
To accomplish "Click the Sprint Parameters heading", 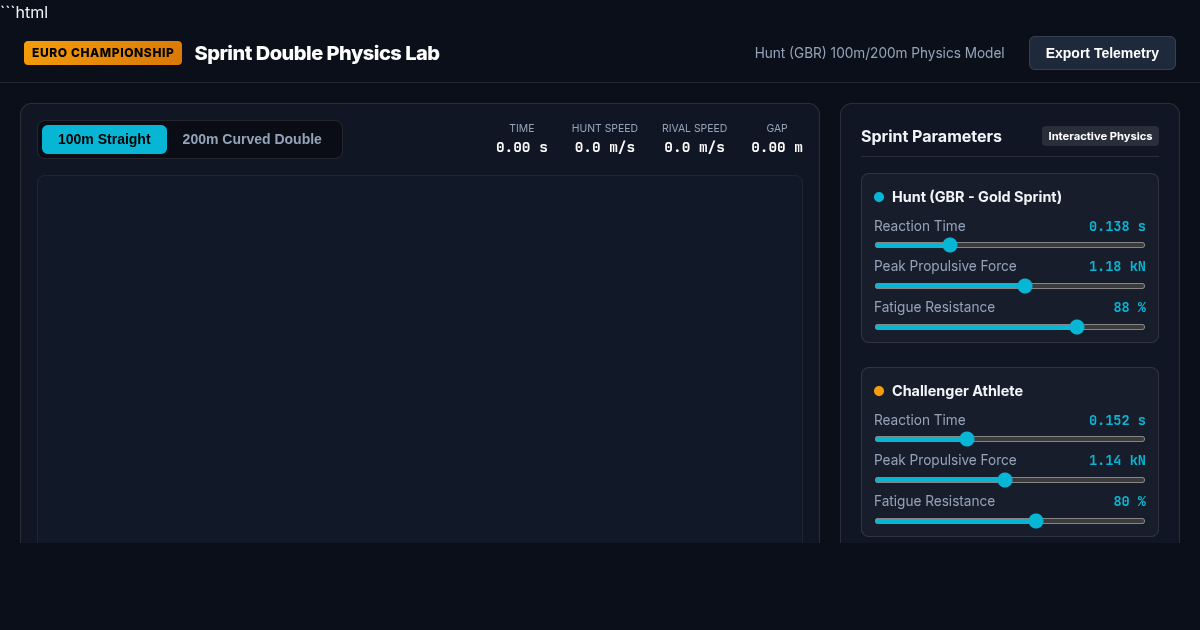I will point(931,137).
